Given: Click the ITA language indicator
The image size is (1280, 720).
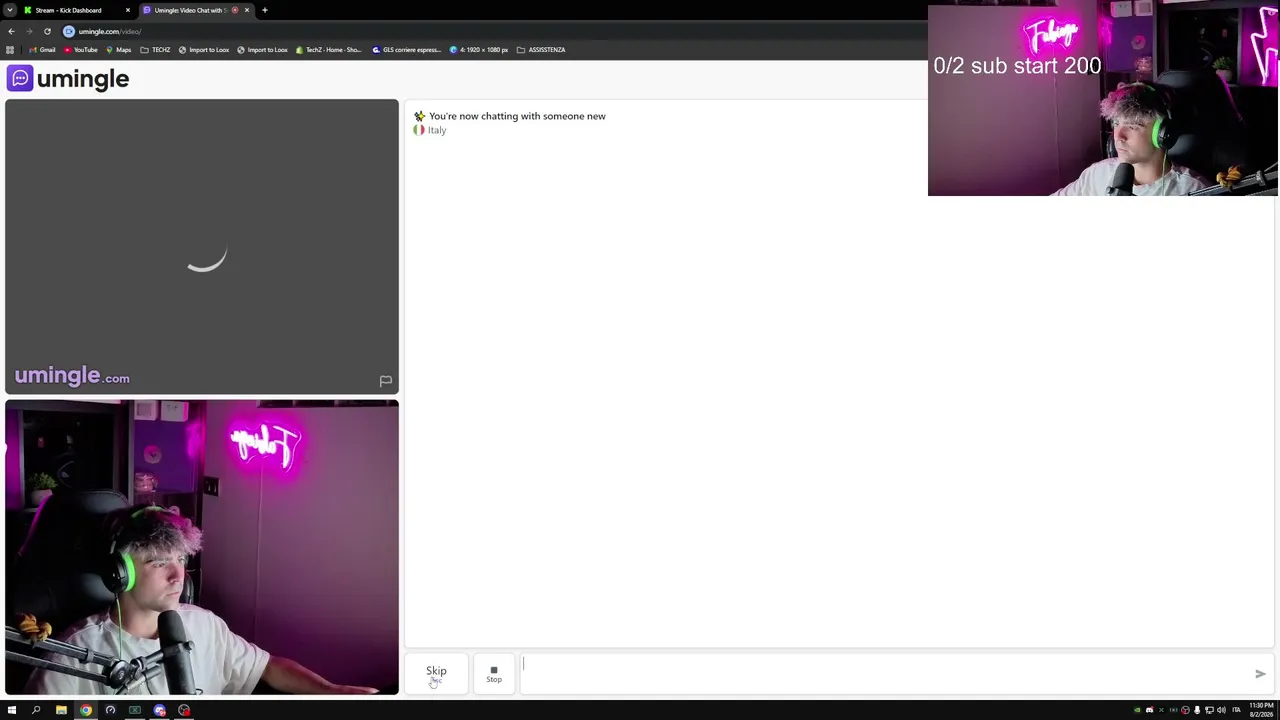Looking at the screenshot, I should [1236, 710].
